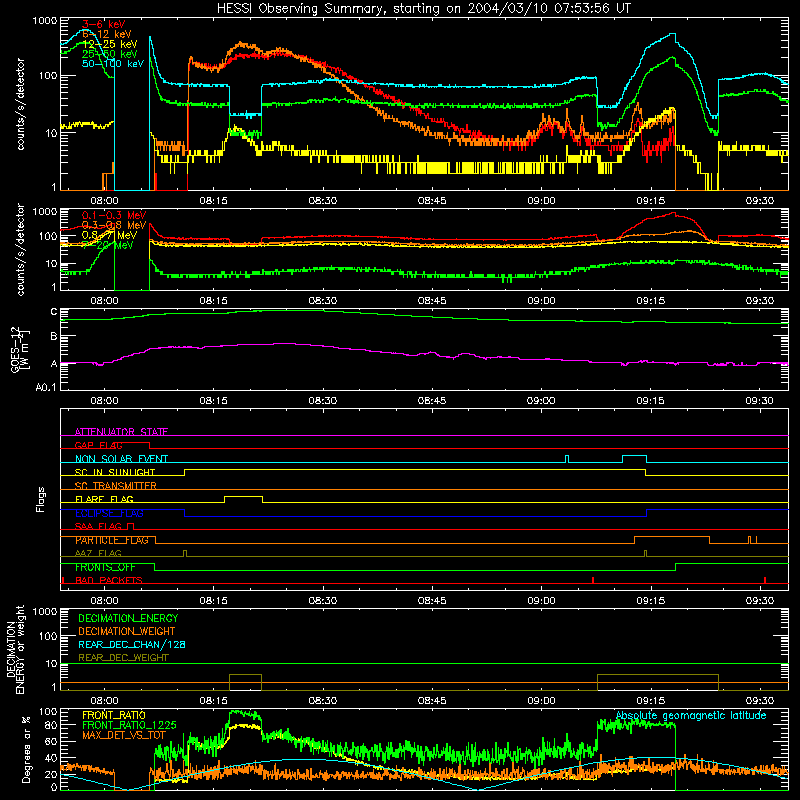Click the ATTENUATOR_STATE flag label
Screen dimensions: 800x800
121,432
